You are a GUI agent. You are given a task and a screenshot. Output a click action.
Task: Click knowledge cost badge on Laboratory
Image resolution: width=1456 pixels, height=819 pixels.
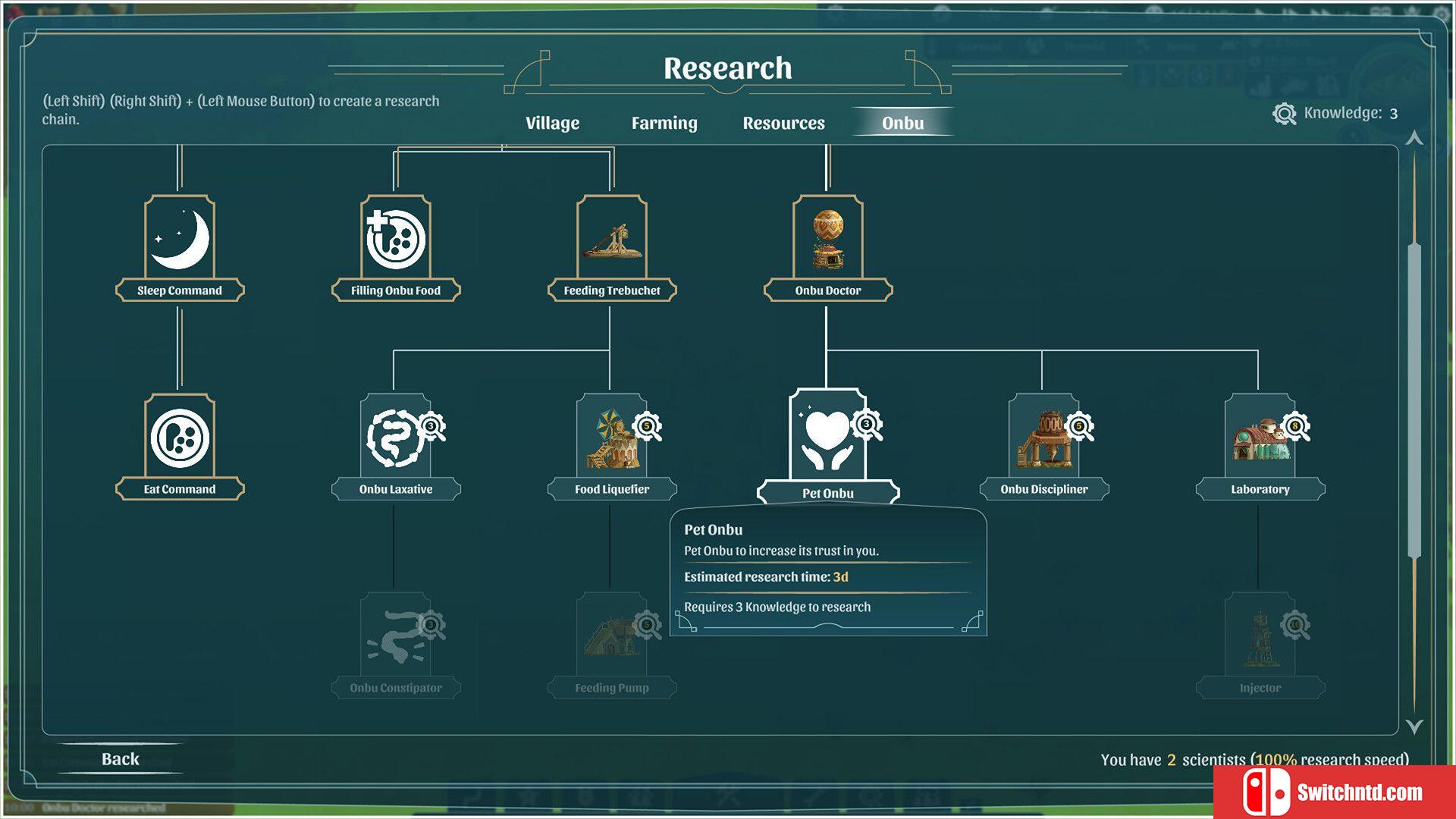tap(1296, 426)
